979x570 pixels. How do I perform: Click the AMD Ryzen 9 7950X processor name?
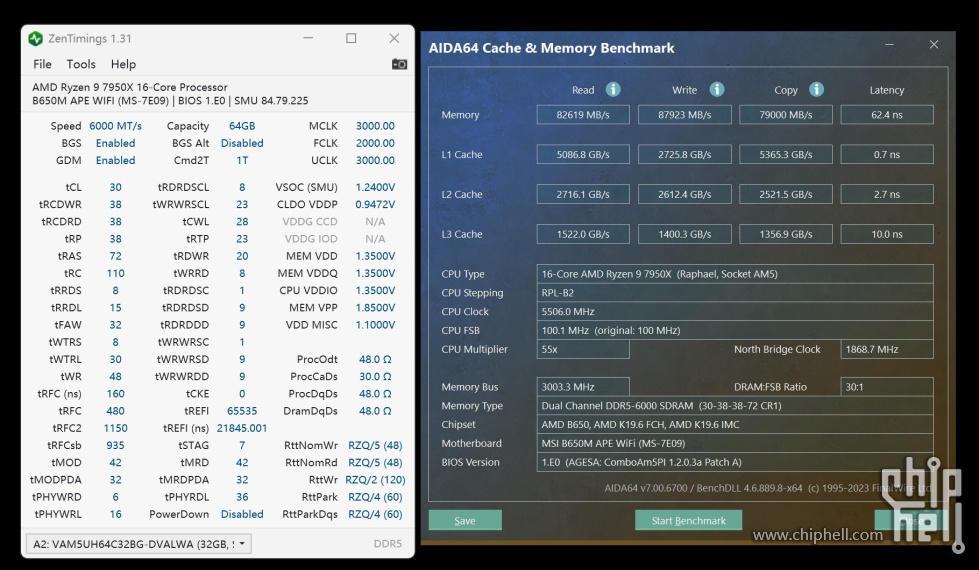[130, 87]
